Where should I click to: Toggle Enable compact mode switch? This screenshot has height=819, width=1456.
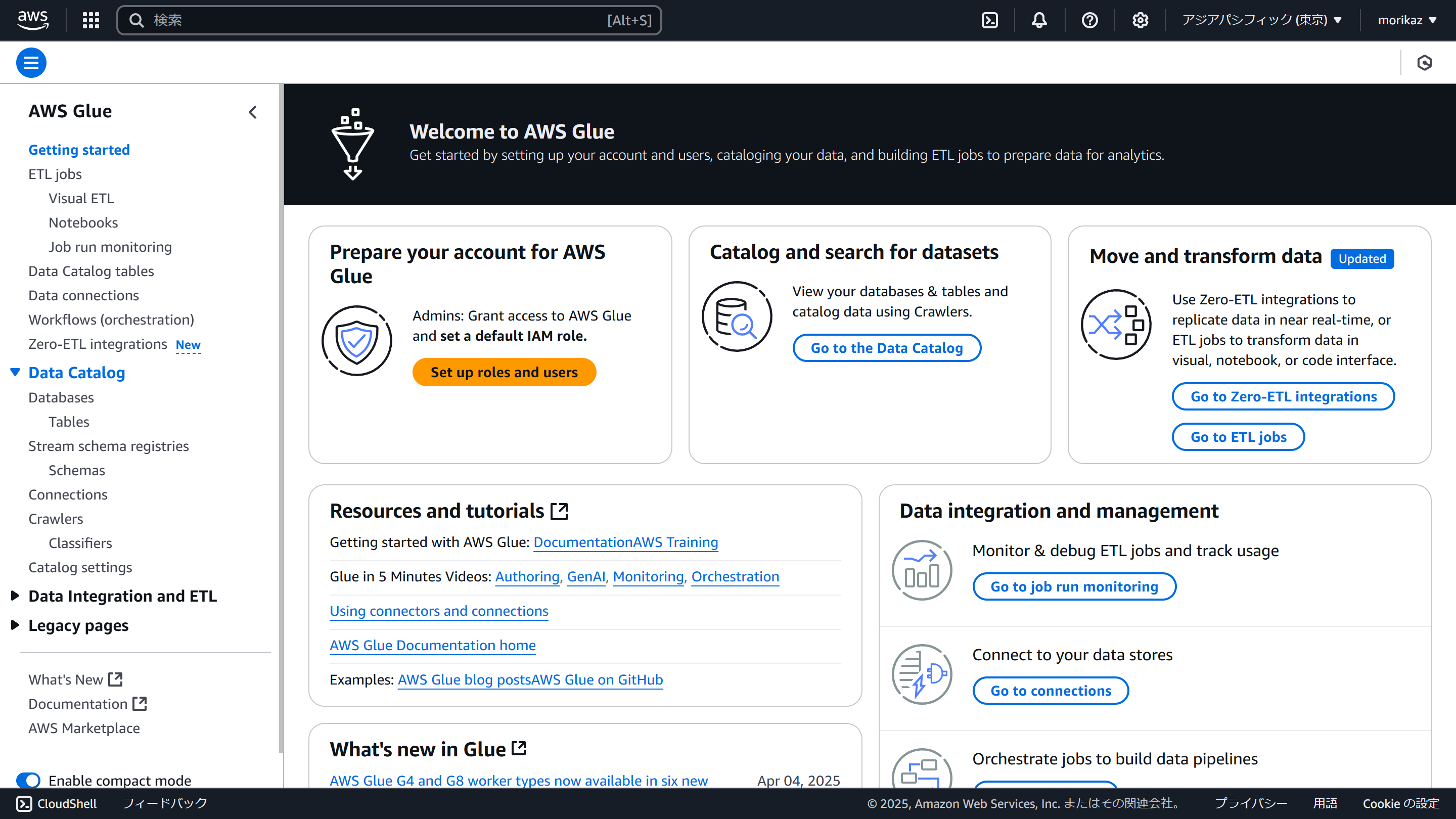coord(28,780)
